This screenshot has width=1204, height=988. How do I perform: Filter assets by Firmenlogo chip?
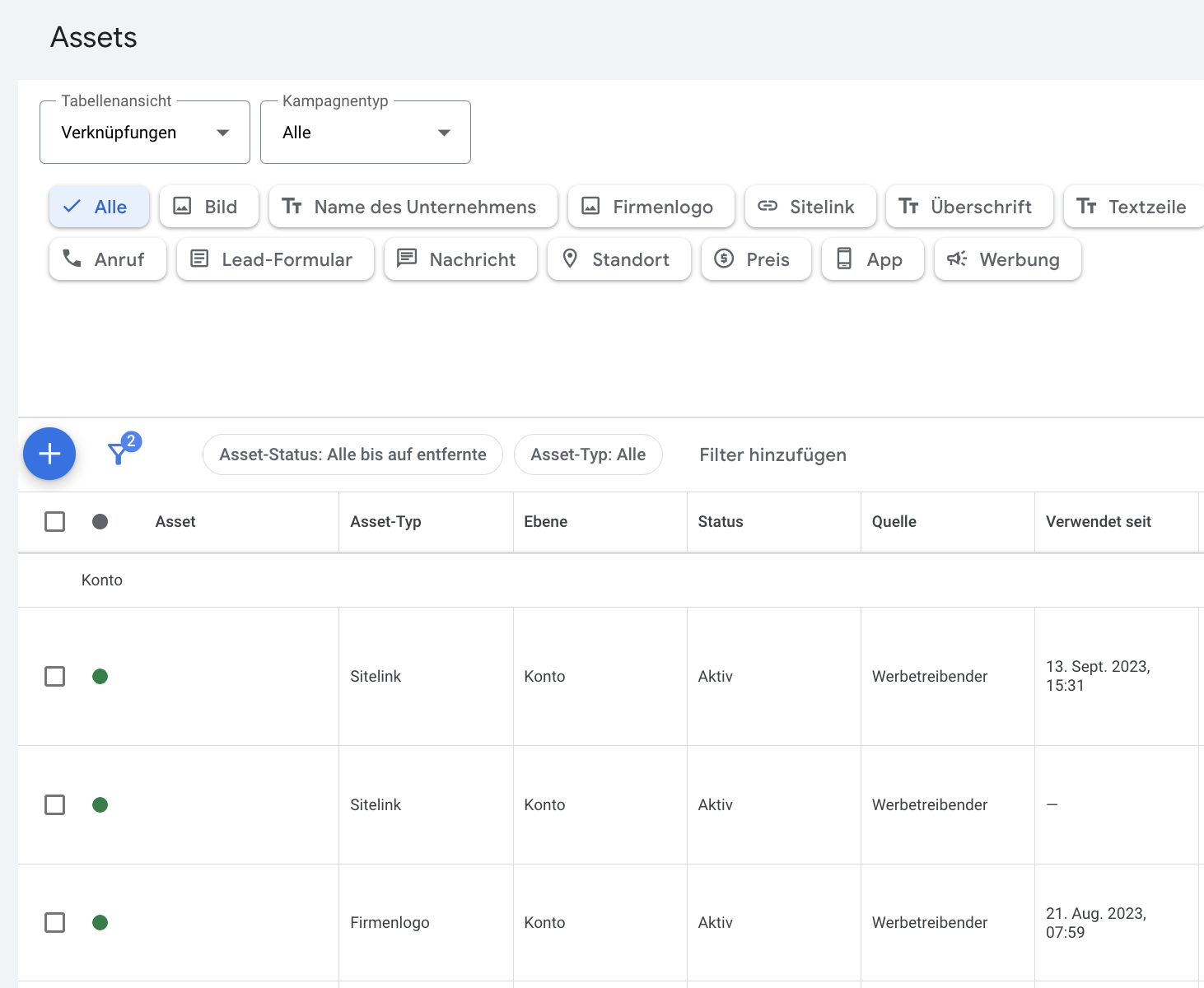(x=651, y=207)
